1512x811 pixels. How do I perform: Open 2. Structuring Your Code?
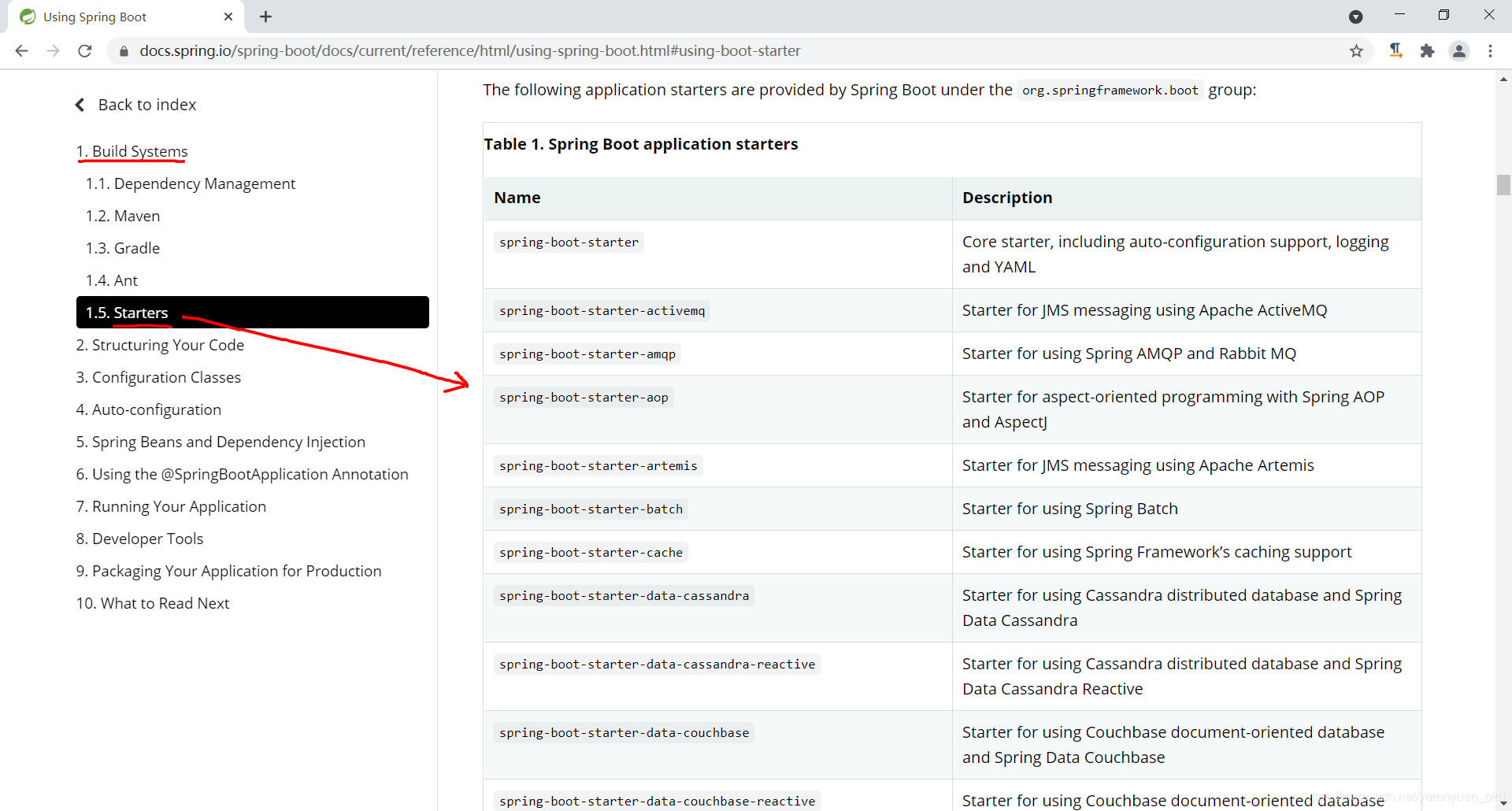pyautogui.click(x=160, y=345)
